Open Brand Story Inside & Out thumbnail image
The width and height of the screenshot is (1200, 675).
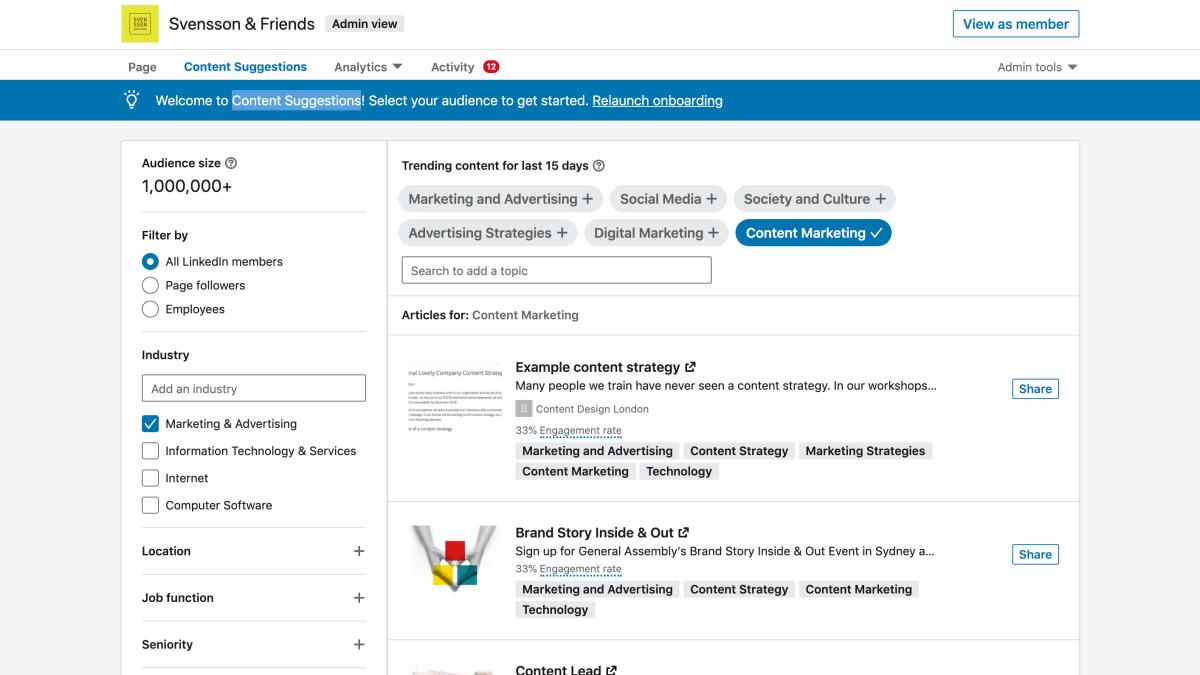tap(455, 558)
